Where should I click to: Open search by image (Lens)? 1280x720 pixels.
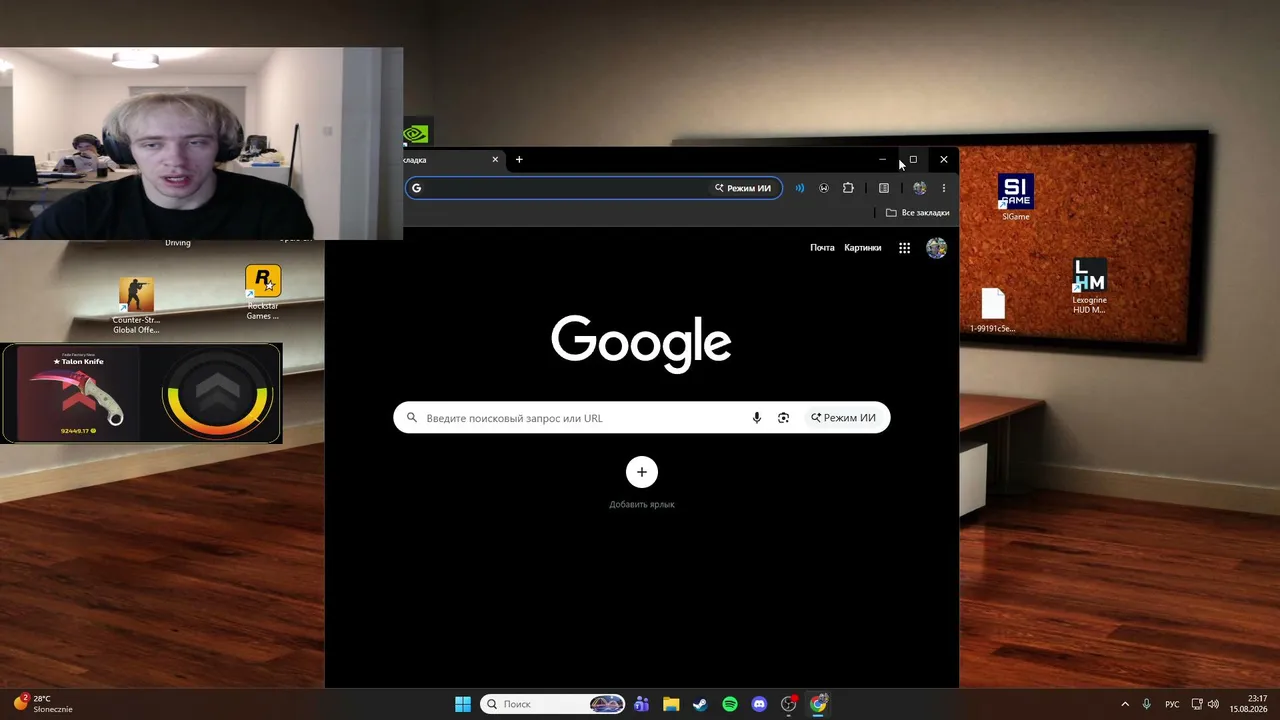pos(784,418)
